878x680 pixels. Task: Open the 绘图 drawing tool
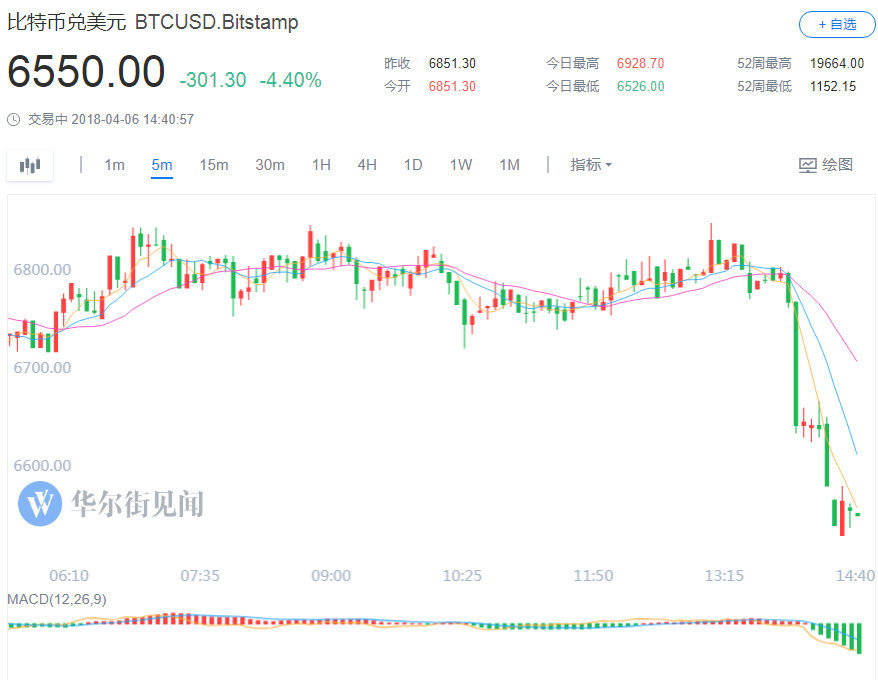tap(826, 165)
